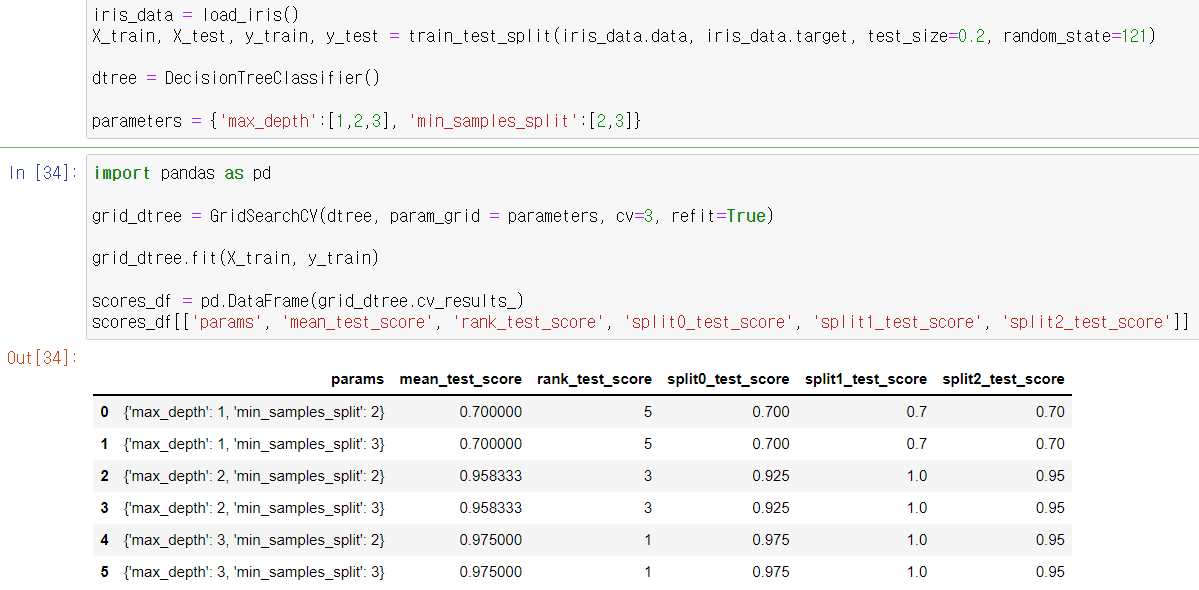The height and width of the screenshot is (590, 1199).
Task: Click the split1_test_score column header
Action: (x=866, y=379)
